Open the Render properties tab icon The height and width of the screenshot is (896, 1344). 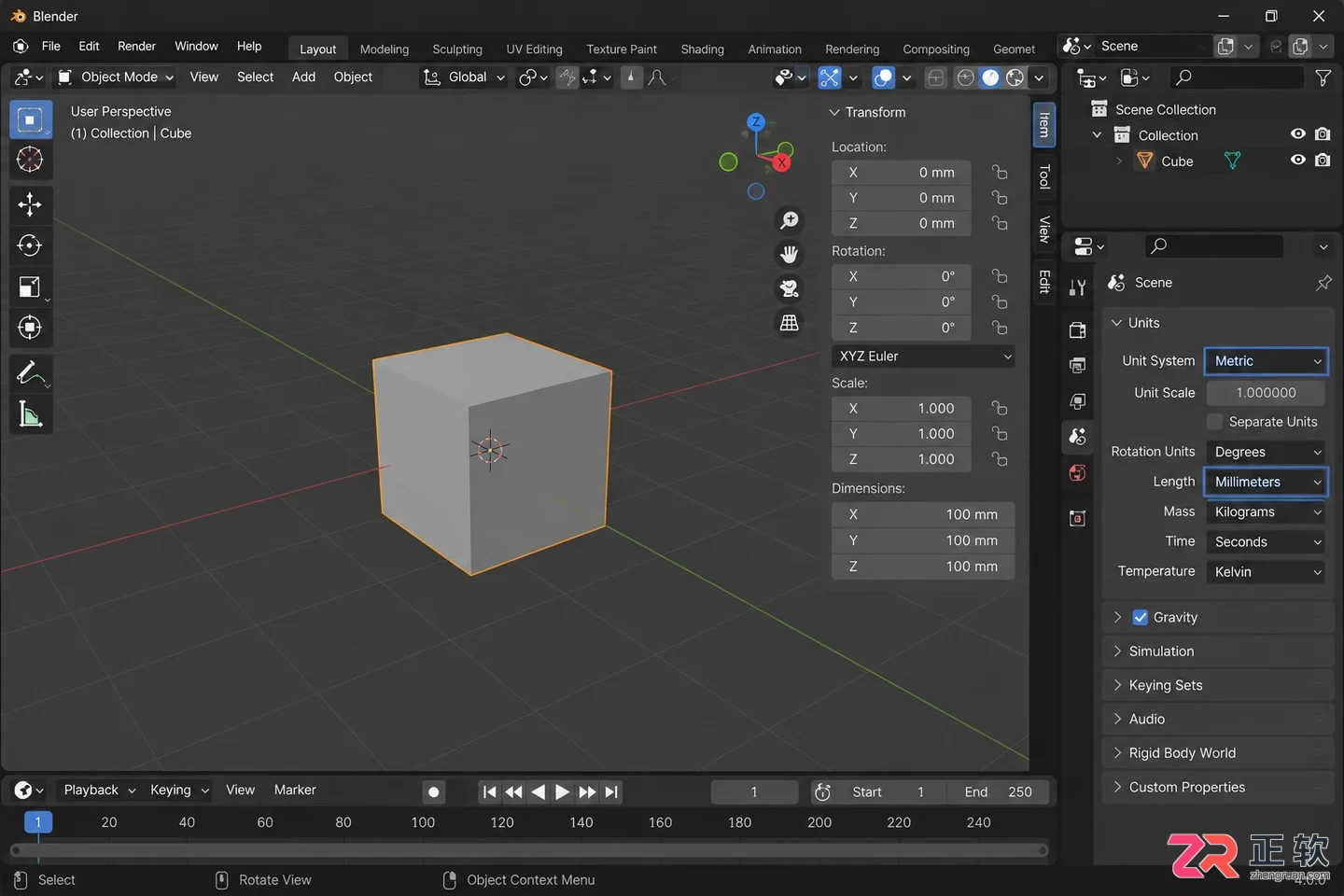[x=1078, y=330]
